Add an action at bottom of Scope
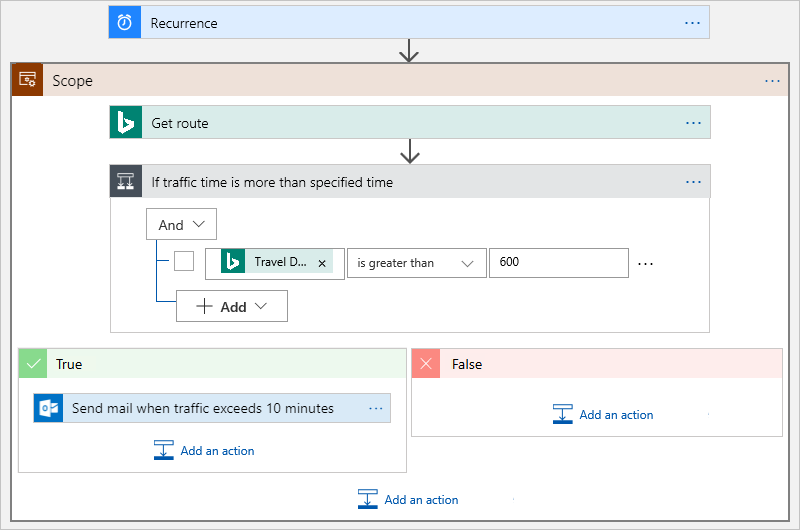The image size is (800, 530). (x=408, y=499)
